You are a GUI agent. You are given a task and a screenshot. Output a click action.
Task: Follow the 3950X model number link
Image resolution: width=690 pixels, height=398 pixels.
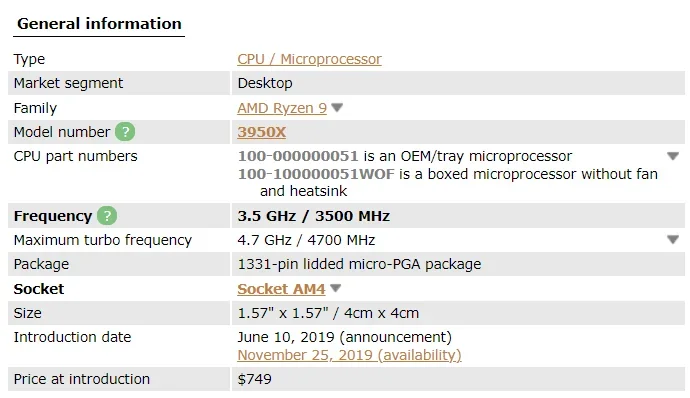[261, 132]
